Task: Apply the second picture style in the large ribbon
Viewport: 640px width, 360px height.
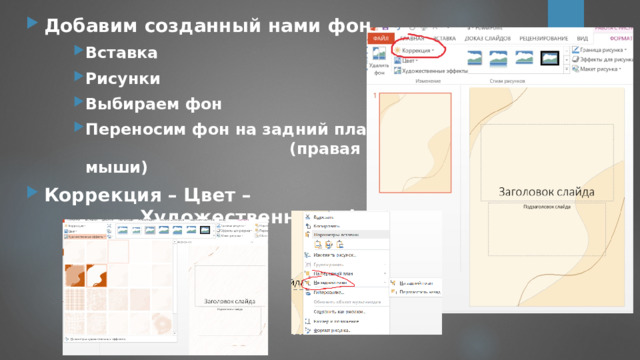Action: click(498, 58)
